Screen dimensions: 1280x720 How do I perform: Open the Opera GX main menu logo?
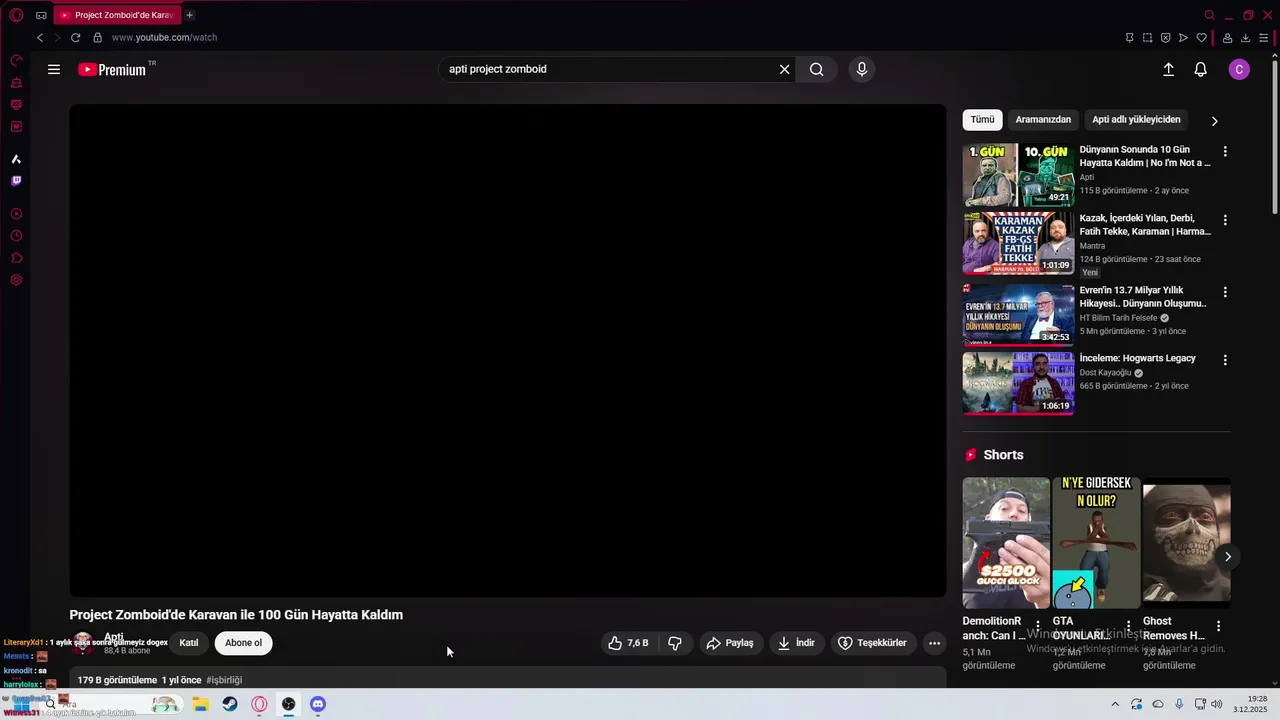pos(16,15)
